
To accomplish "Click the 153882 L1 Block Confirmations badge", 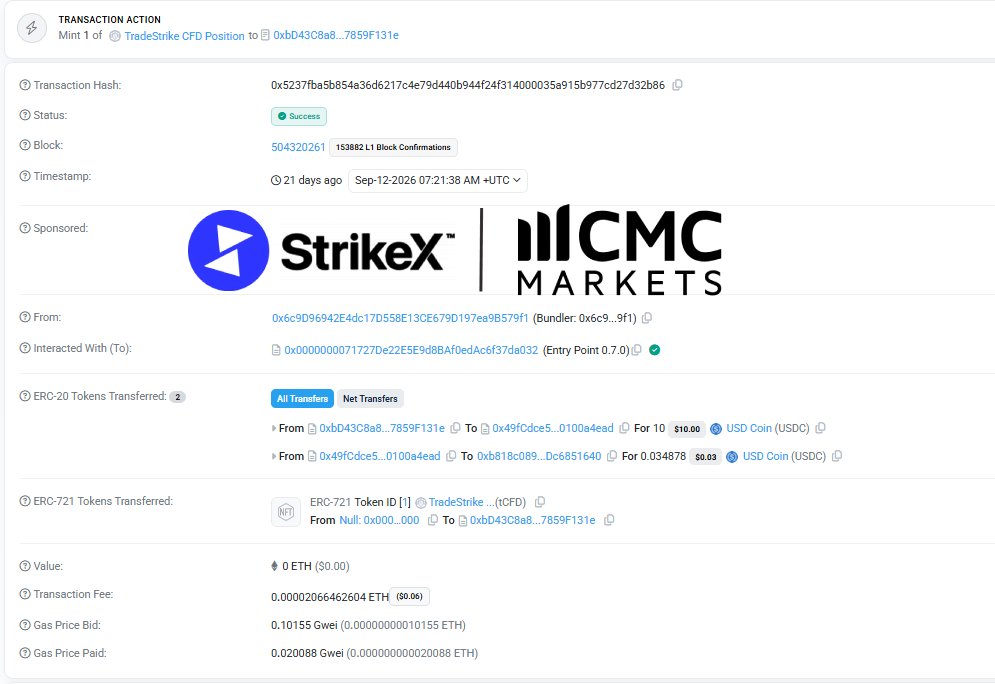I will click(x=393, y=147).
